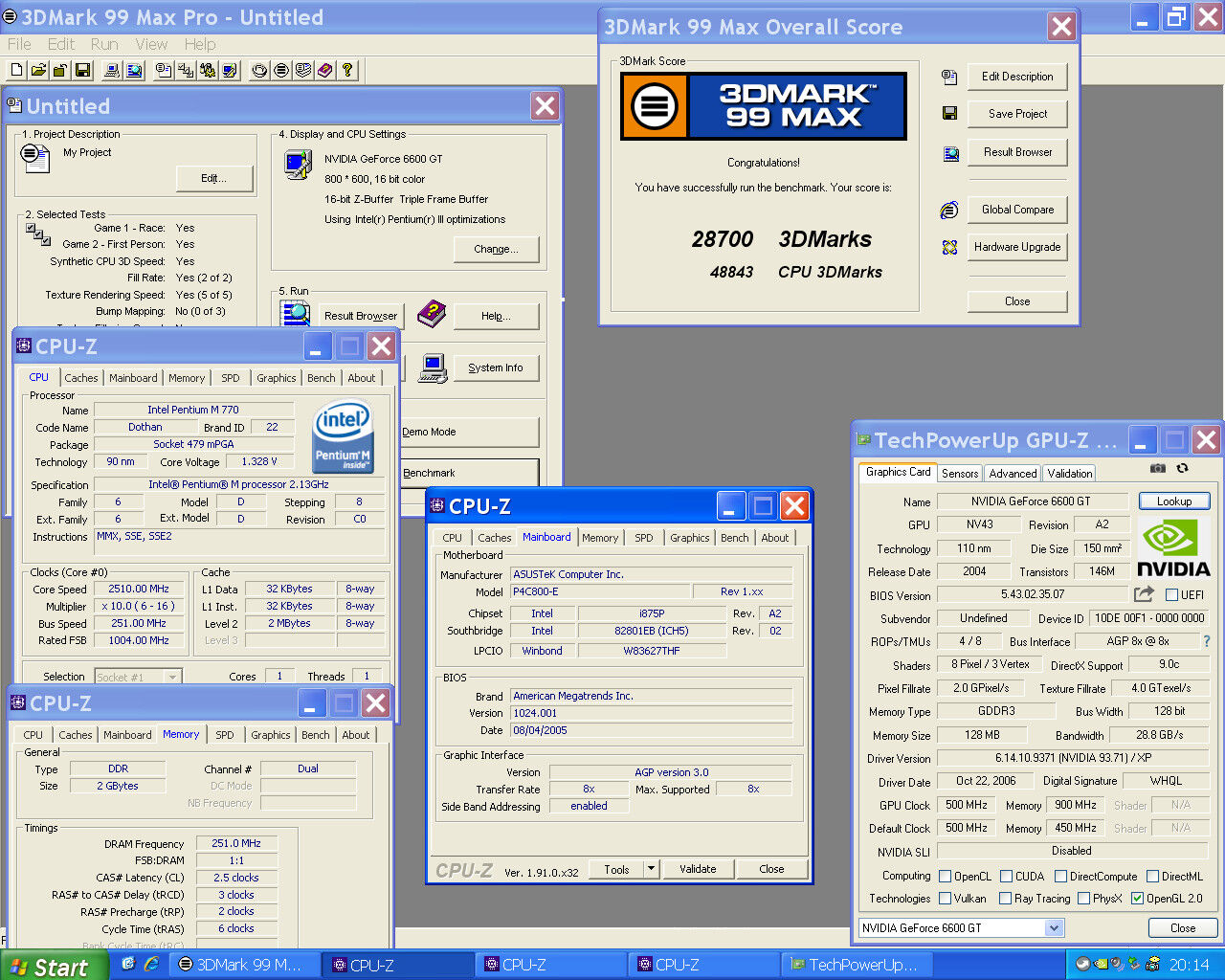Open the GPU selector dropdown in GPU-Z
This screenshot has width=1225, height=980.
1053,927
